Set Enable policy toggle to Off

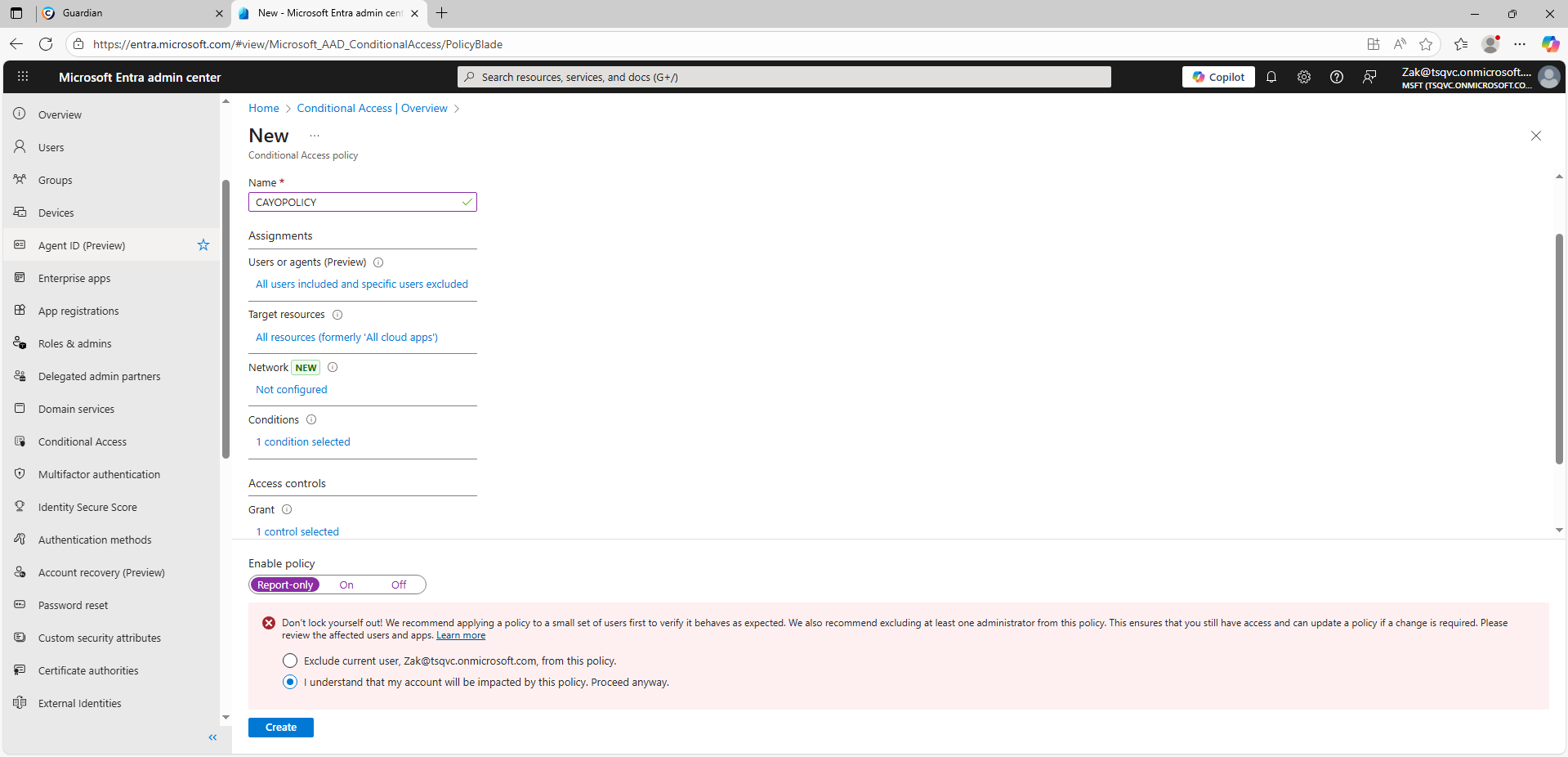pos(399,585)
